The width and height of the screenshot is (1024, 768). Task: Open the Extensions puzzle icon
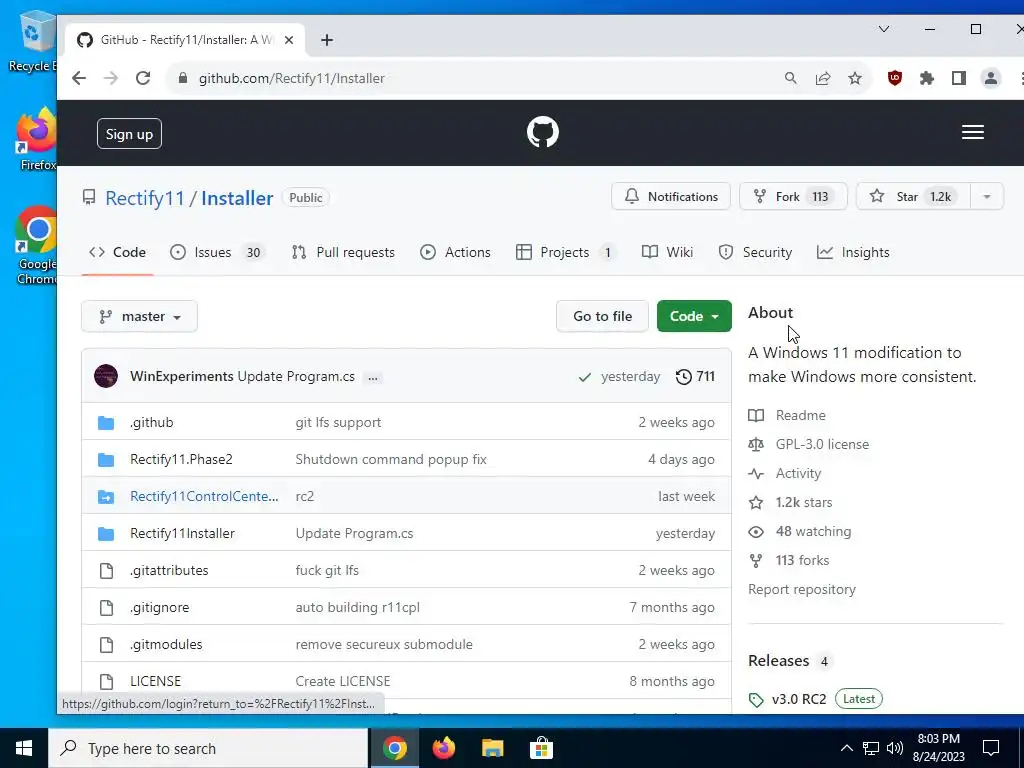coord(927,78)
